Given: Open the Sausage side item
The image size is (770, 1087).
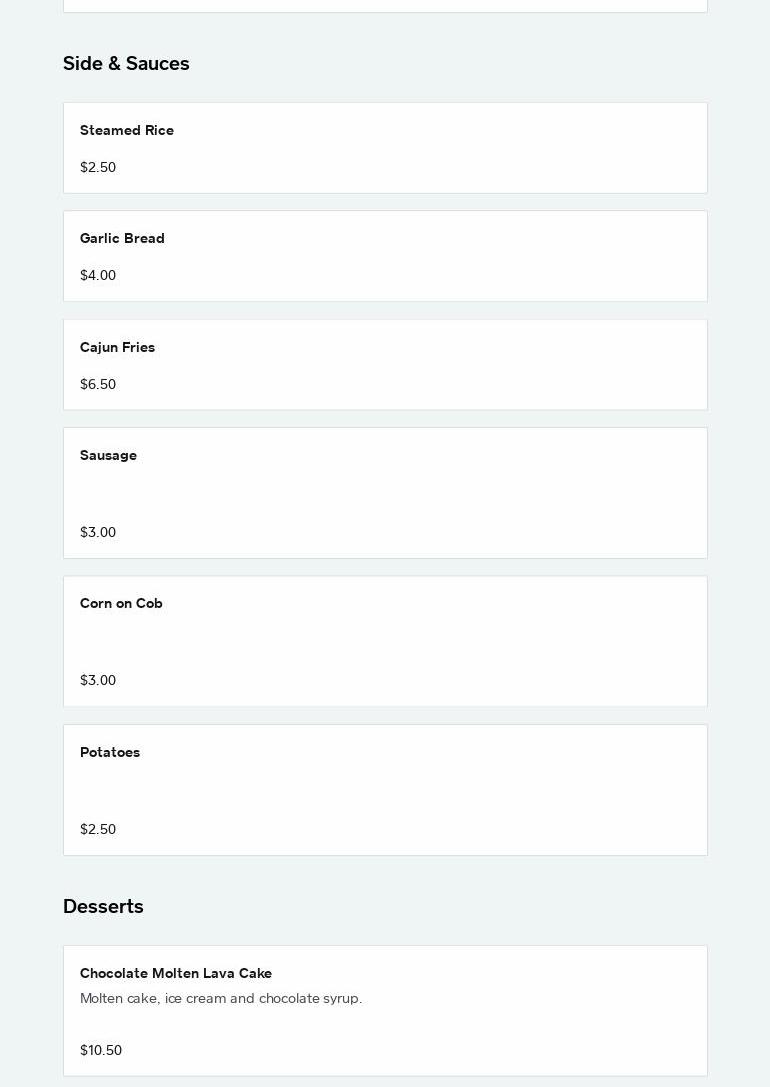Looking at the screenshot, I should point(108,456).
